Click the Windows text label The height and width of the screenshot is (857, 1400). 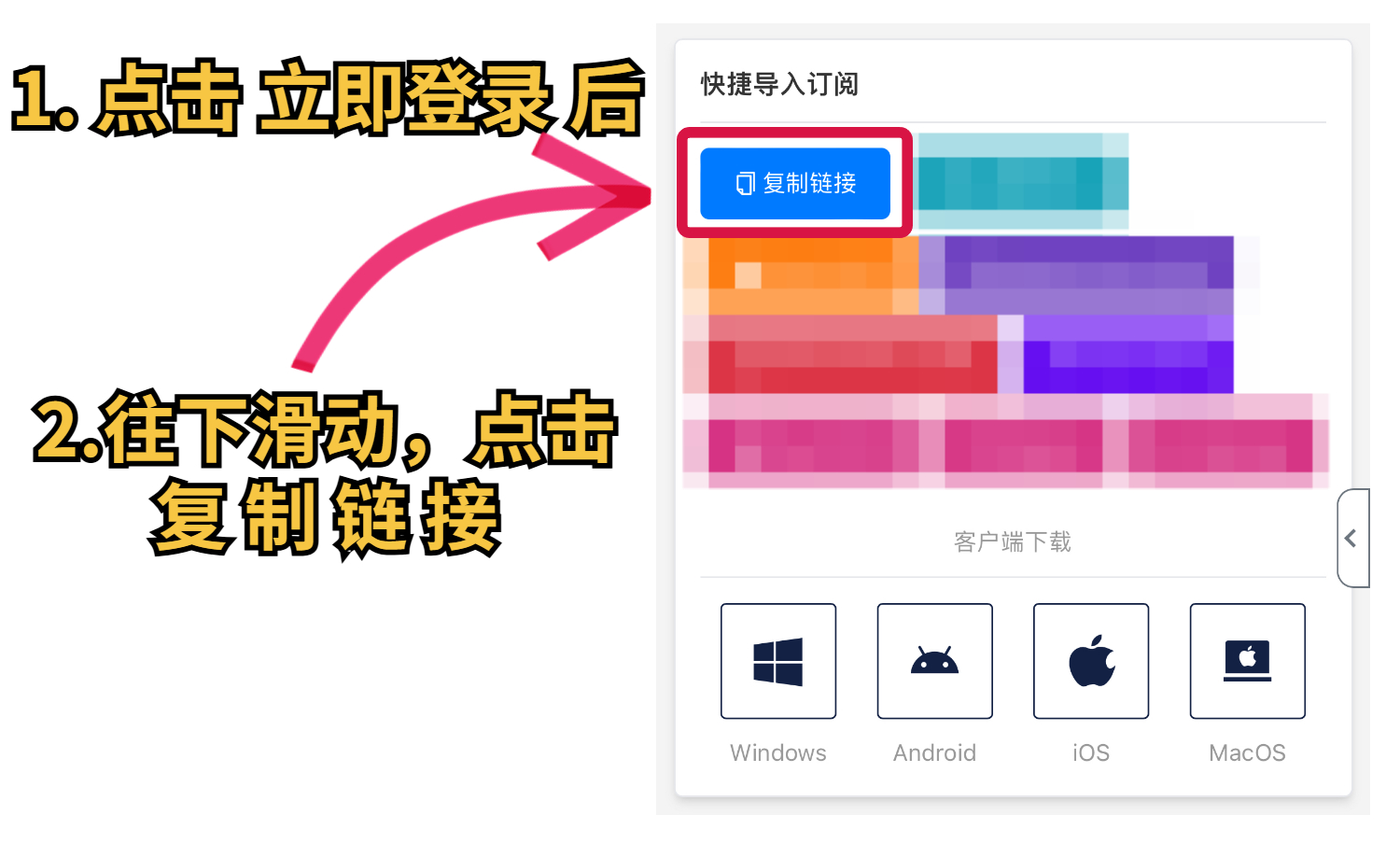[x=778, y=752]
